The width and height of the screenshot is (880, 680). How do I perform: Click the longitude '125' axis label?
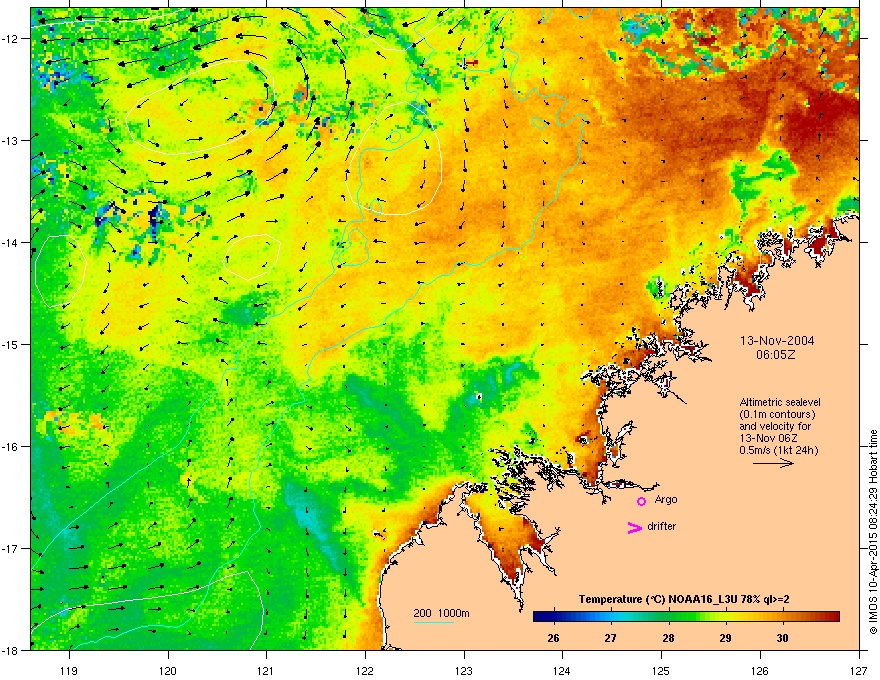tap(661, 670)
